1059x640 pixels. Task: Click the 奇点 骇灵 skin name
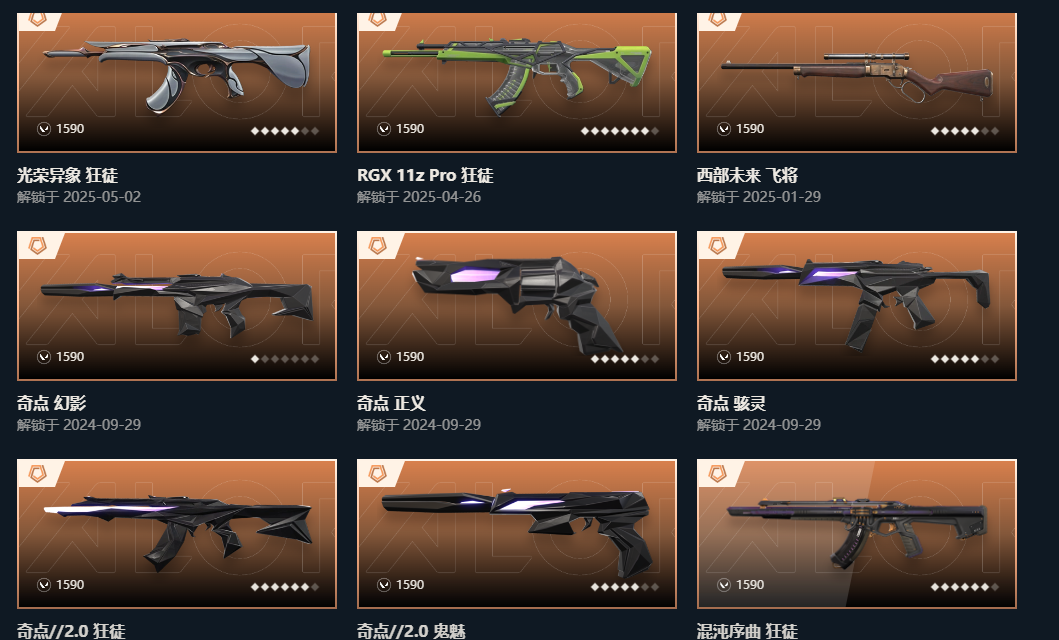[x=731, y=403]
